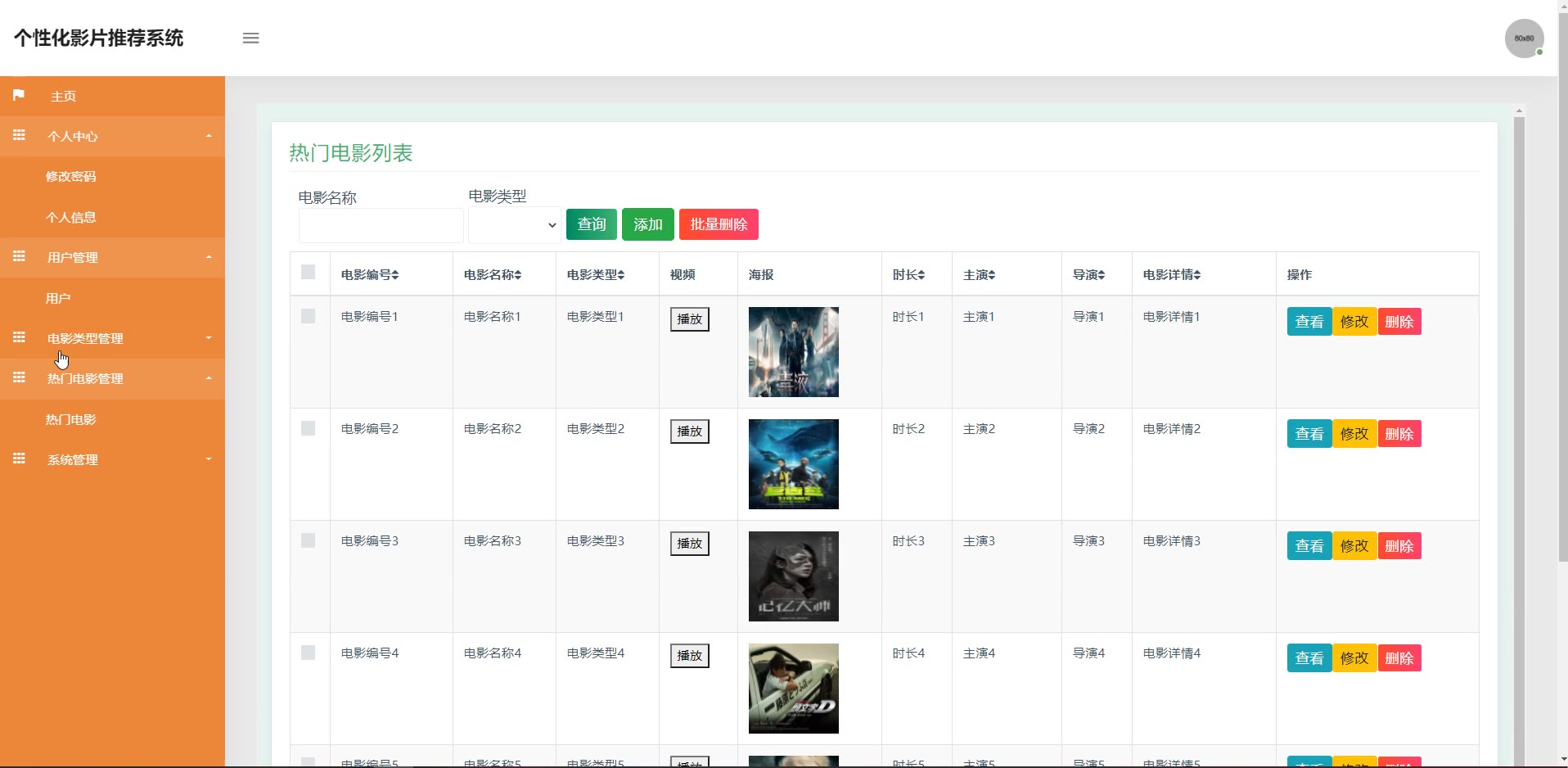View details of 电影名称3 row
The image size is (1568, 768).
1309,546
